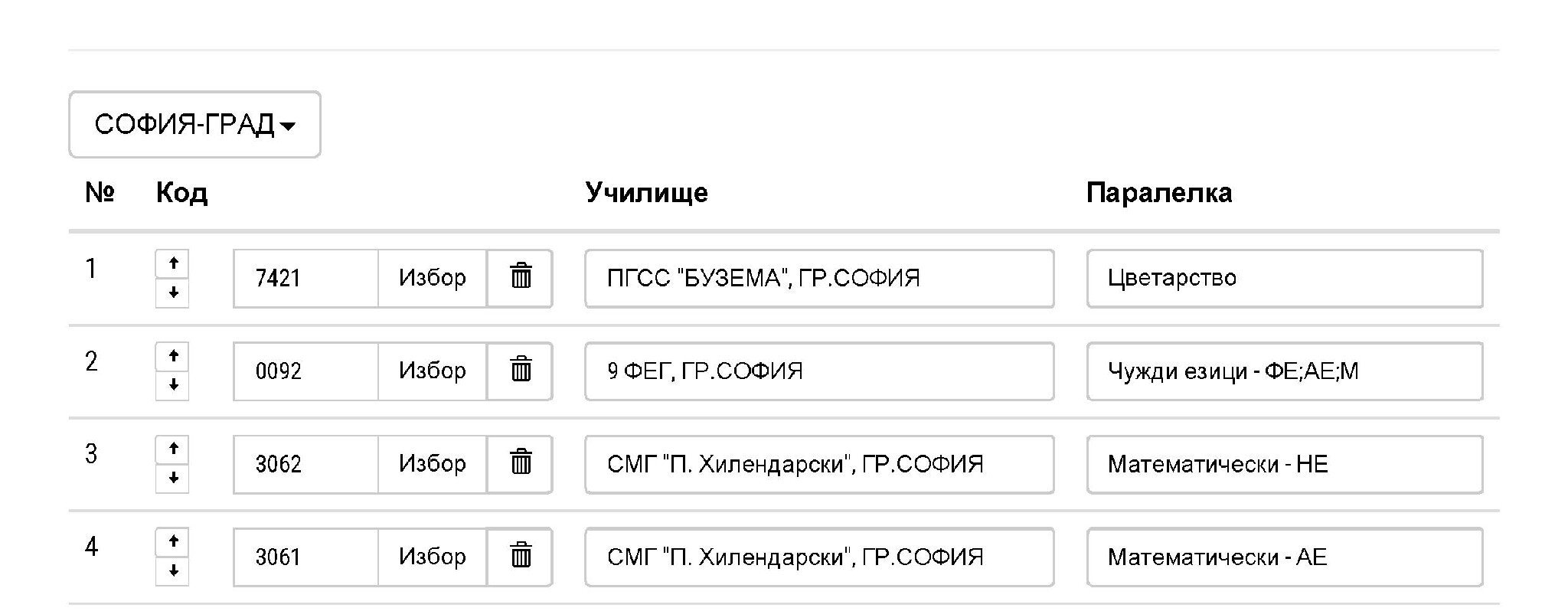Select the ПГСС "БУЗЕМА" school field
Image resolution: width=1568 pixels, height=611 pixels.
coord(819,278)
